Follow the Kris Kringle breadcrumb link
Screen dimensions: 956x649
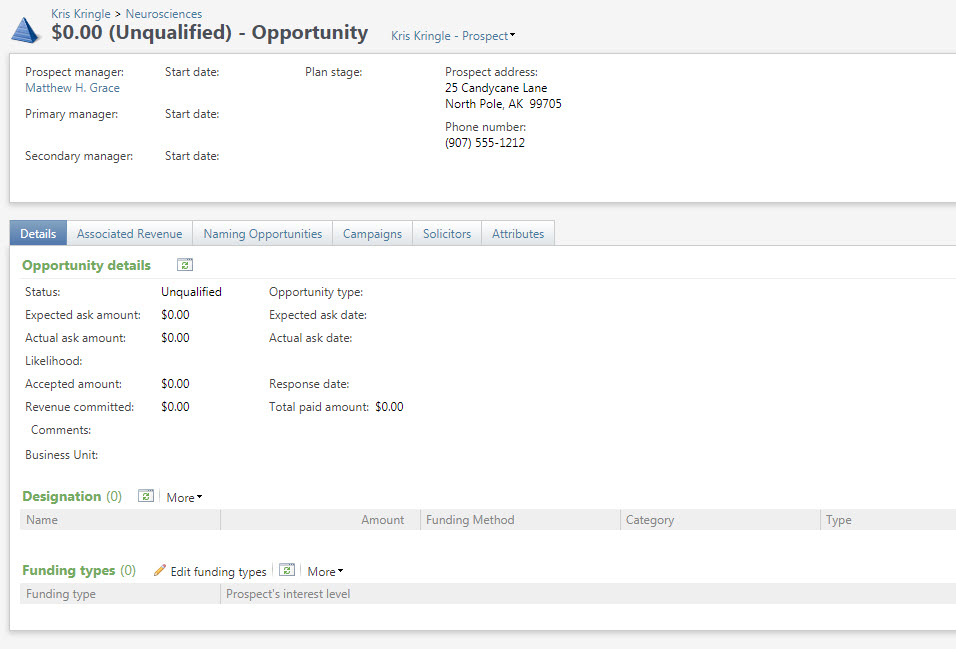[81, 14]
